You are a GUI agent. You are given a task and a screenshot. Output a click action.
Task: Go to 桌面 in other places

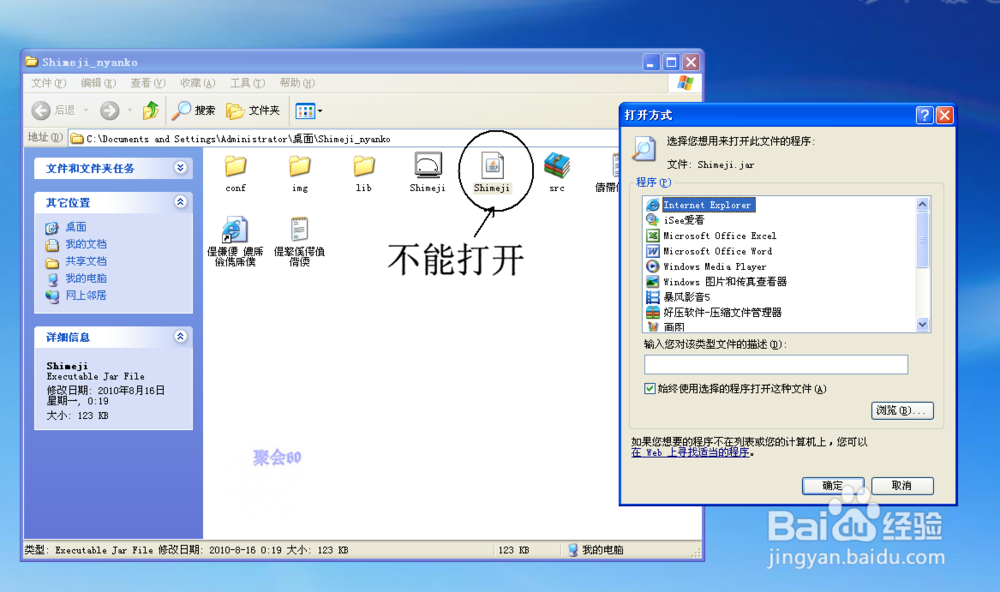[76, 227]
